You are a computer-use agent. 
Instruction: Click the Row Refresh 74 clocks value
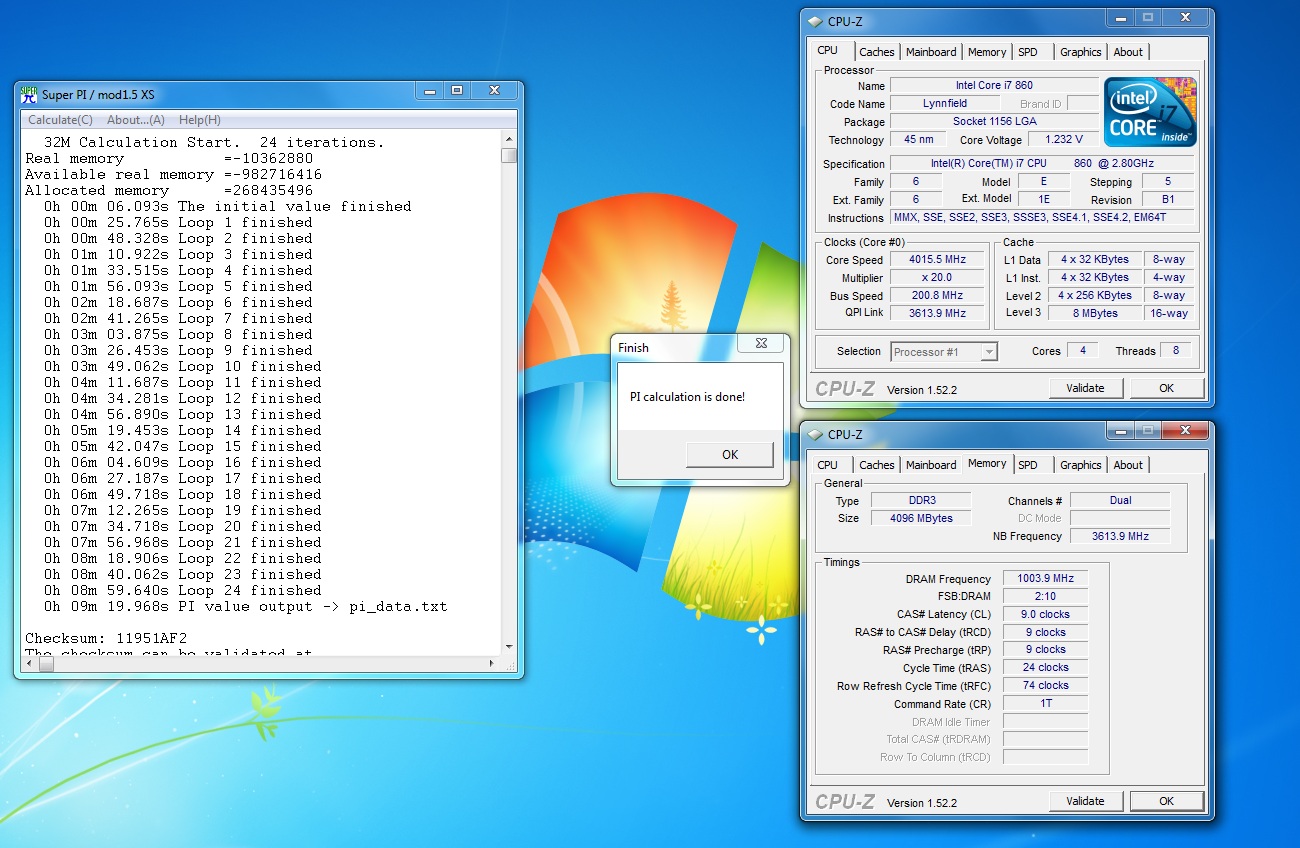point(1044,686)
